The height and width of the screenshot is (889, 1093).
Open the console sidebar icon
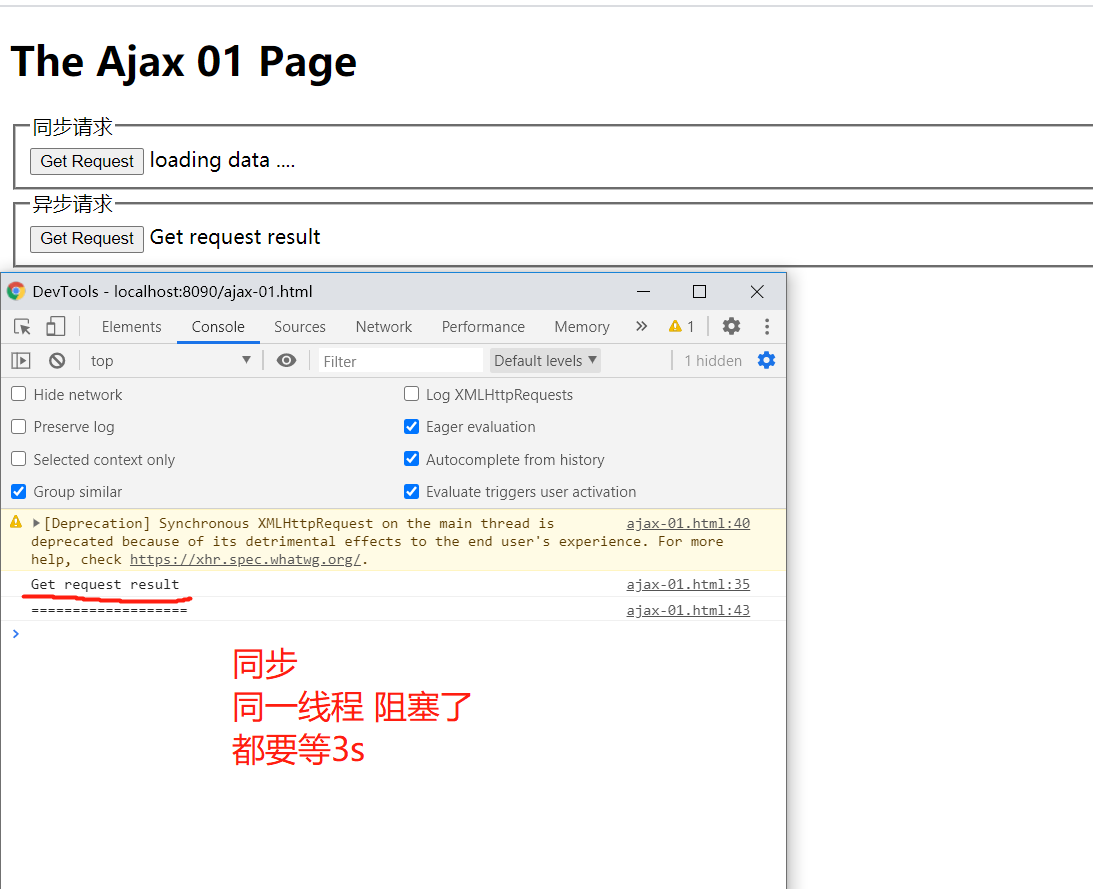(x=19, y=360)
